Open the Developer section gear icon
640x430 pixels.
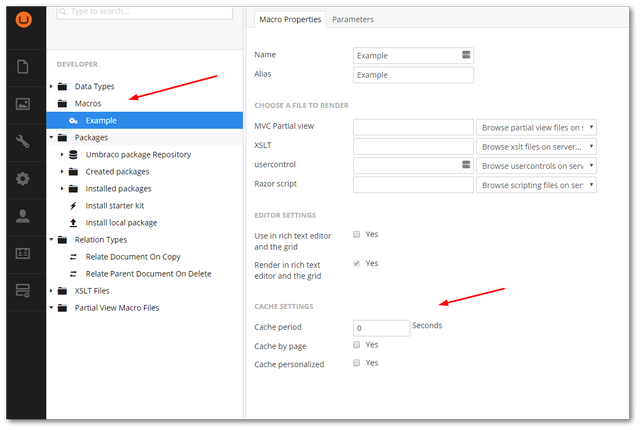(23, 179)
